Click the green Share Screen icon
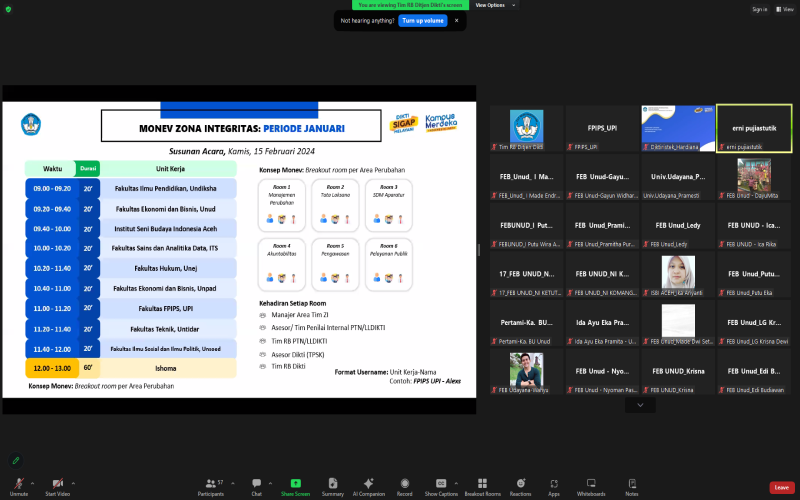The width and height of the screenshot is (800, 500). point(295,484)
